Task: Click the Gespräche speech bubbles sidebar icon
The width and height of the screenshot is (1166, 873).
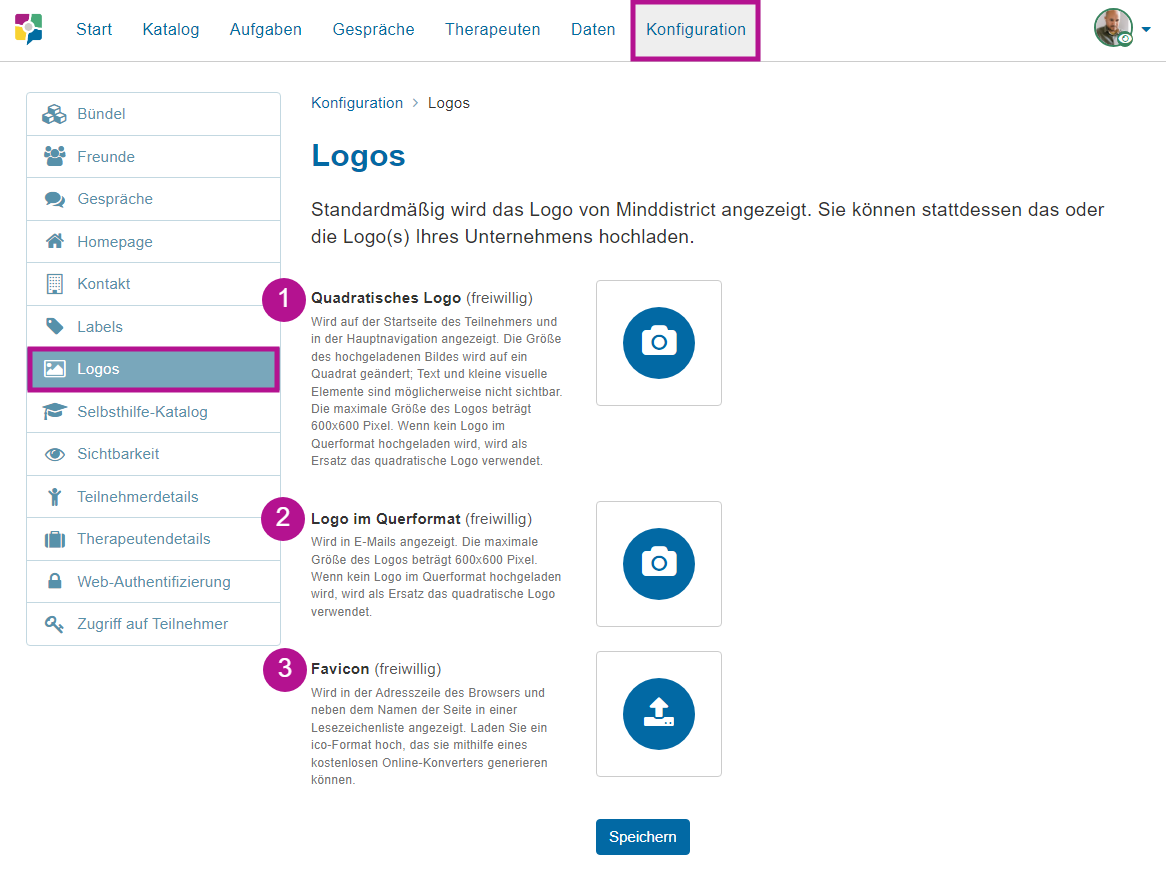Action: click(x=54, y=199)
